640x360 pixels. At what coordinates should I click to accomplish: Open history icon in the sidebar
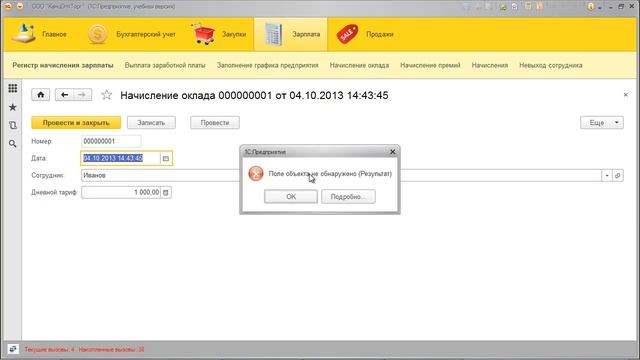(x=13, y=125)
